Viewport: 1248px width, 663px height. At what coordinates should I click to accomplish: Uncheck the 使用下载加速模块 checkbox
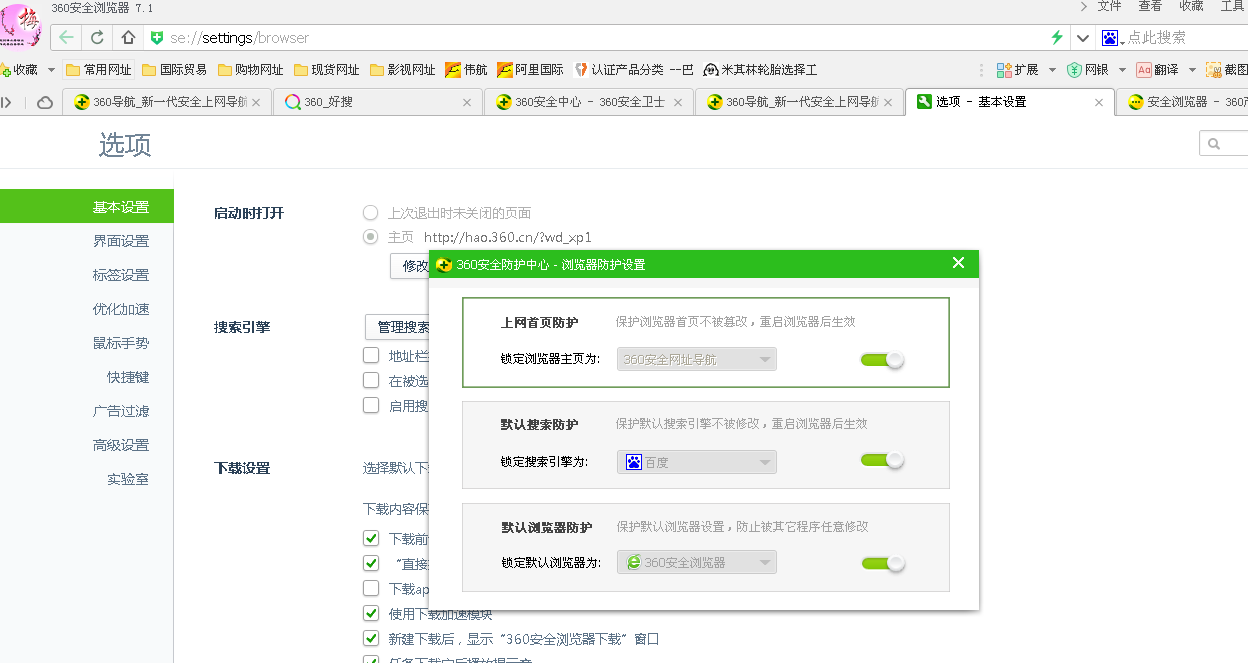coord(371,613)
